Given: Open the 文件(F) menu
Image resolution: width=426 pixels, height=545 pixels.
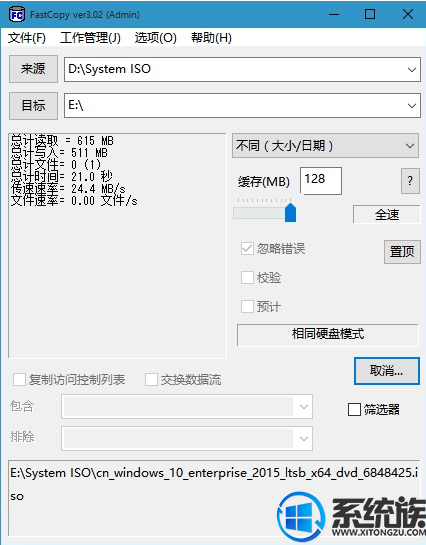Looking at the screenshot, I should [x=27, y=38].
